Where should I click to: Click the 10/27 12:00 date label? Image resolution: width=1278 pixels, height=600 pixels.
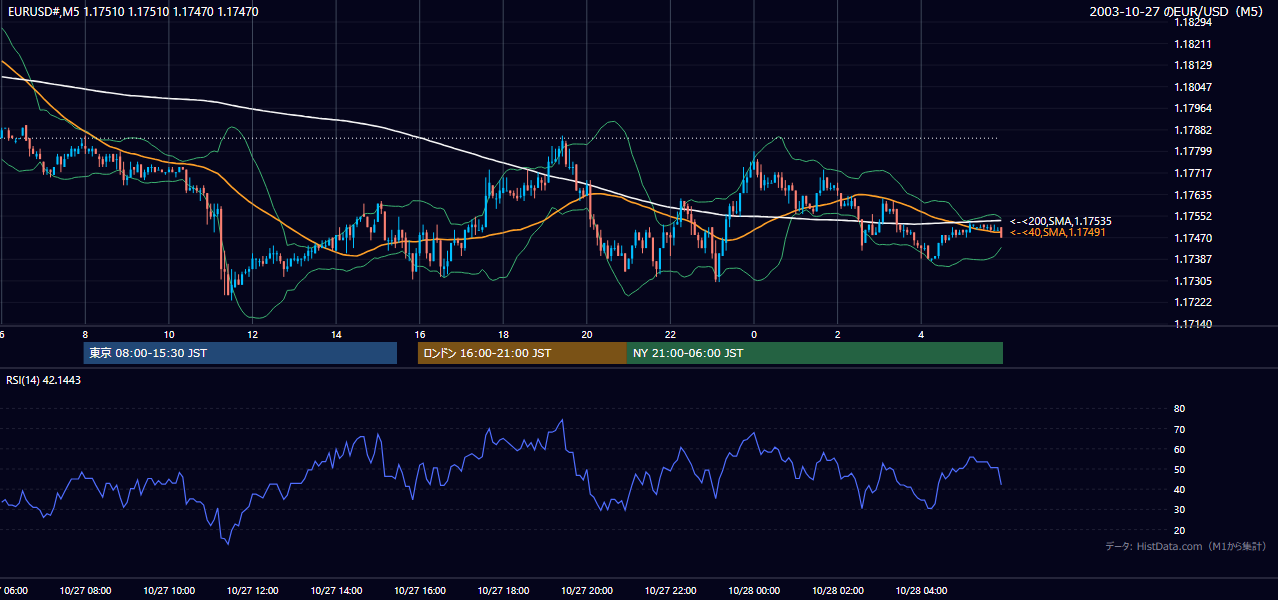tap(252, 590)
